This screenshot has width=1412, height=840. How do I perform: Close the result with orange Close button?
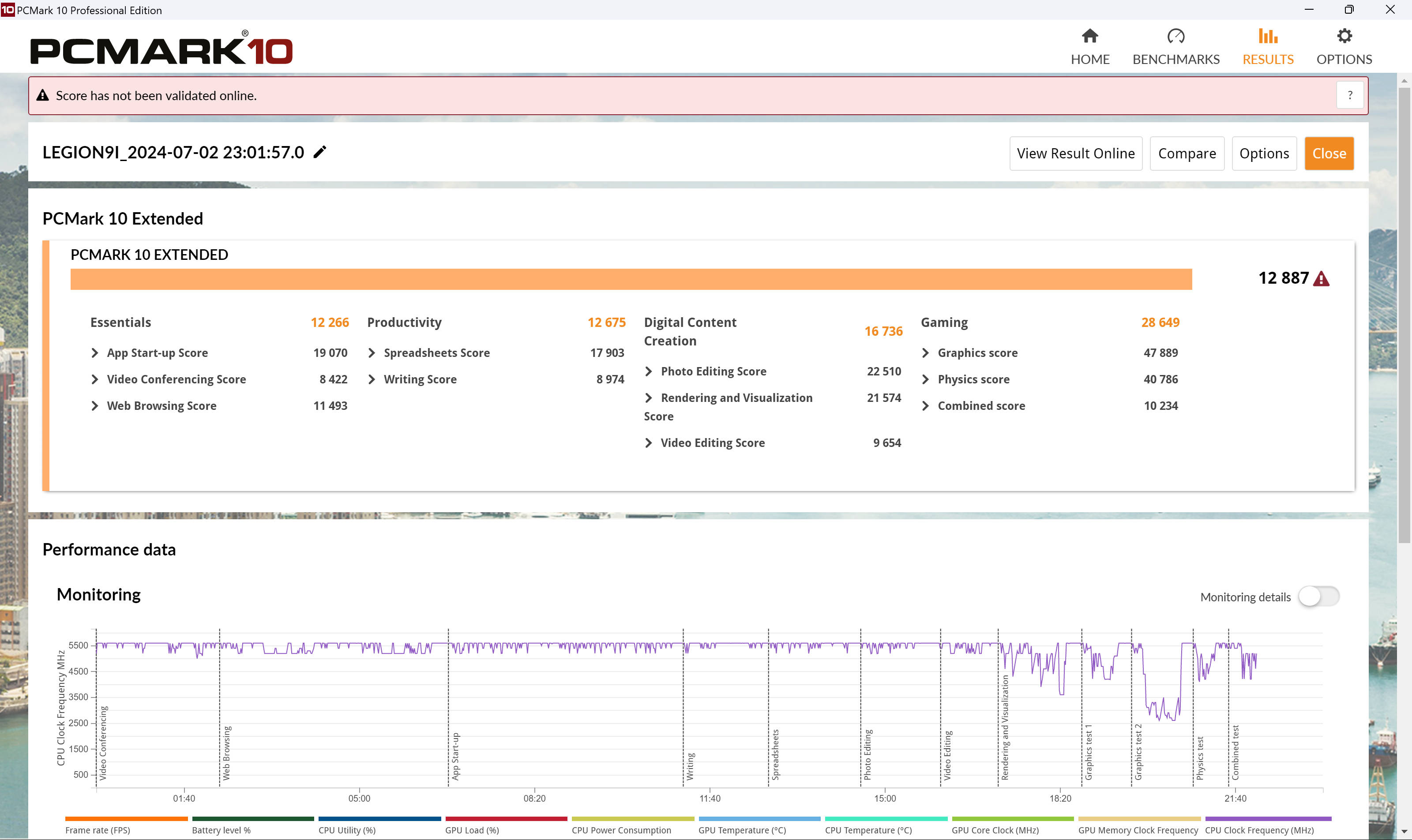pyautogui.click(x=1329, y=154)
